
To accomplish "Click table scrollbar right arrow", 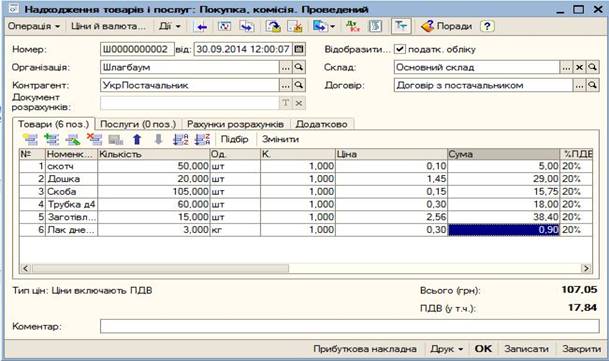I will pos(586,268).
